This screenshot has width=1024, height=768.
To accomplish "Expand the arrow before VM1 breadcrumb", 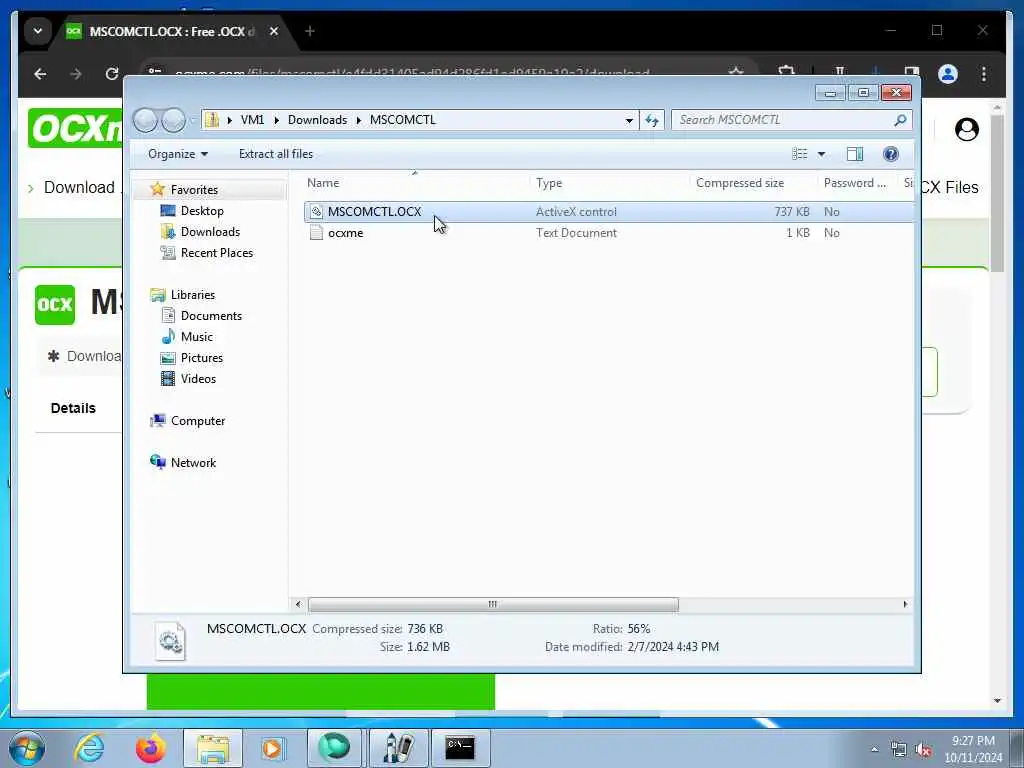I will 229,120.
